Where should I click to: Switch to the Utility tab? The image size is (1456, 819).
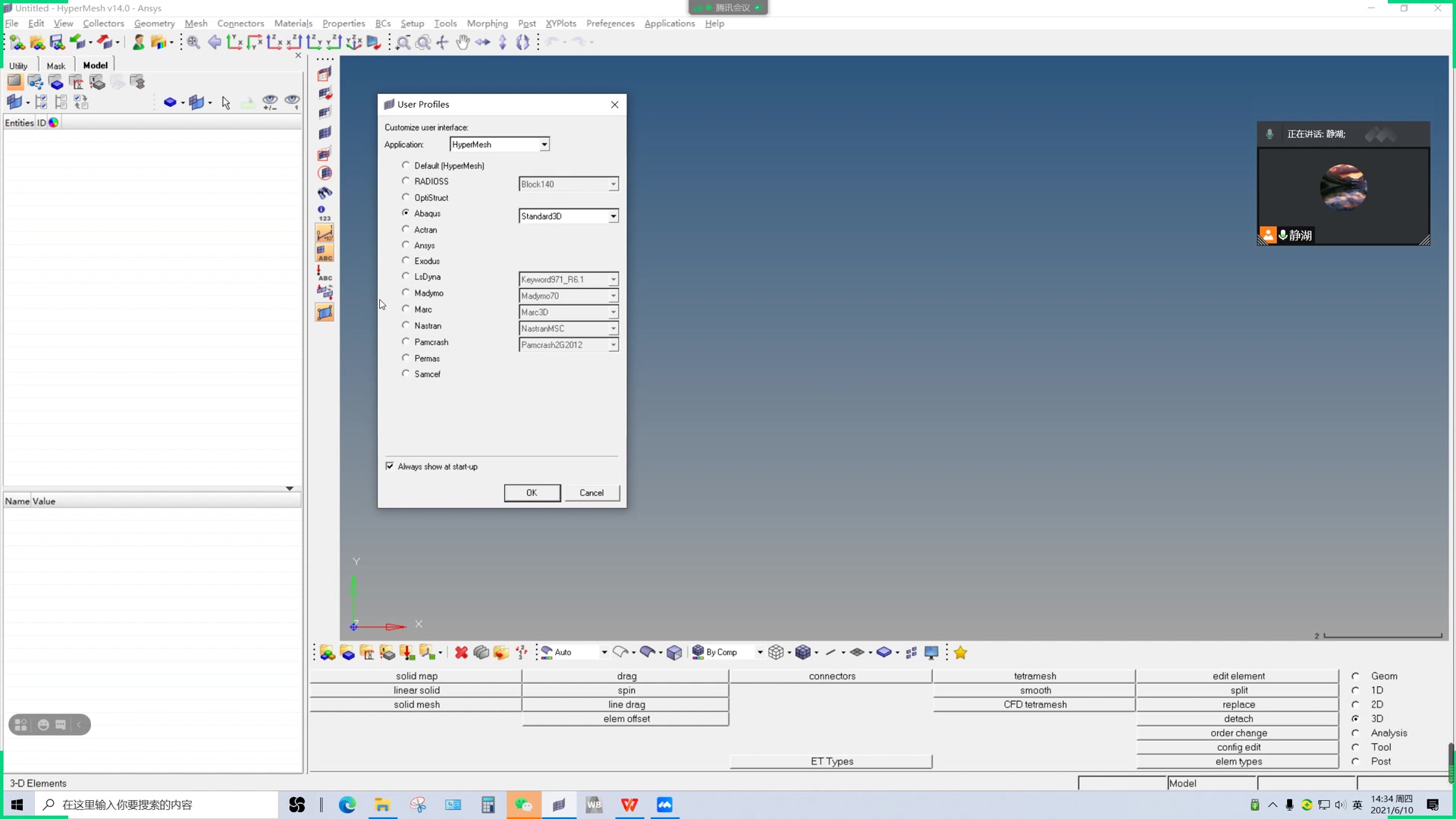point(18,66)
